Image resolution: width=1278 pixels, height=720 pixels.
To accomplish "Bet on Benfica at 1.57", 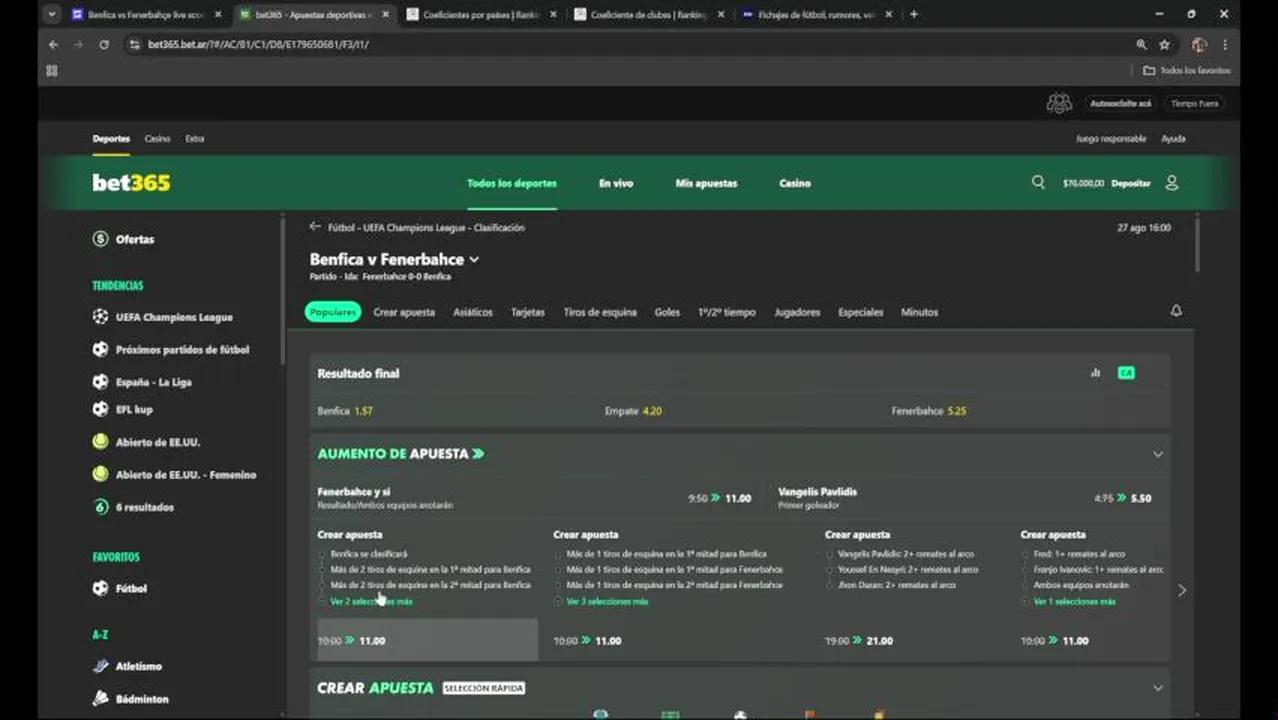I will pos(453,411).
